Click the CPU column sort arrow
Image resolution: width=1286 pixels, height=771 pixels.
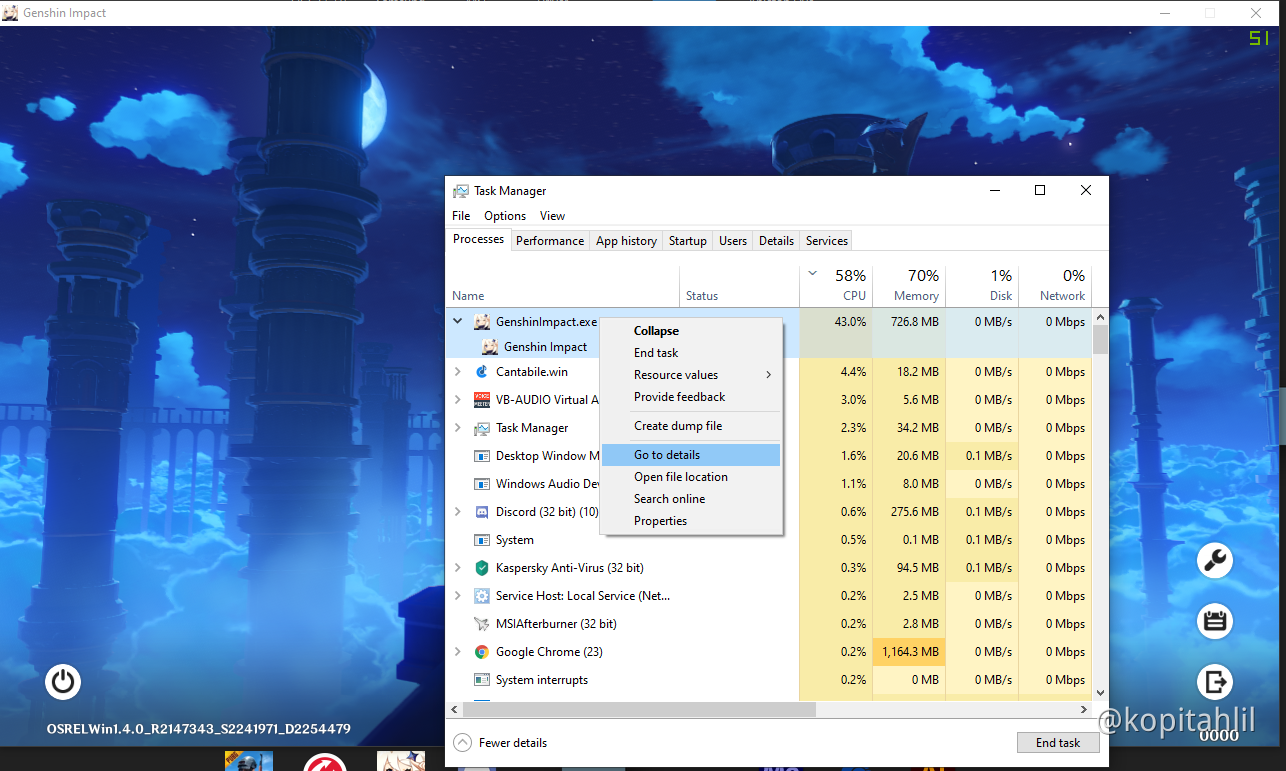click(x=812, y=272)
